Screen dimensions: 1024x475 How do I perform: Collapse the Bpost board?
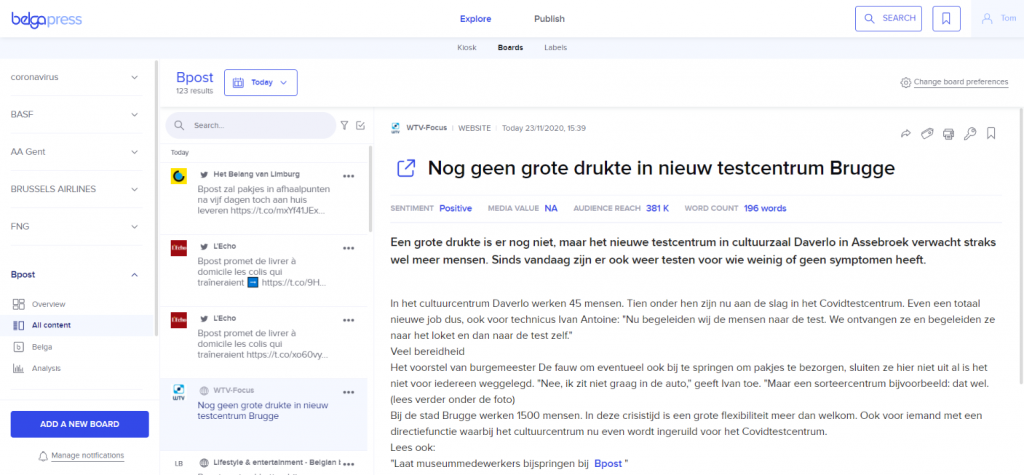pos(135,274)
